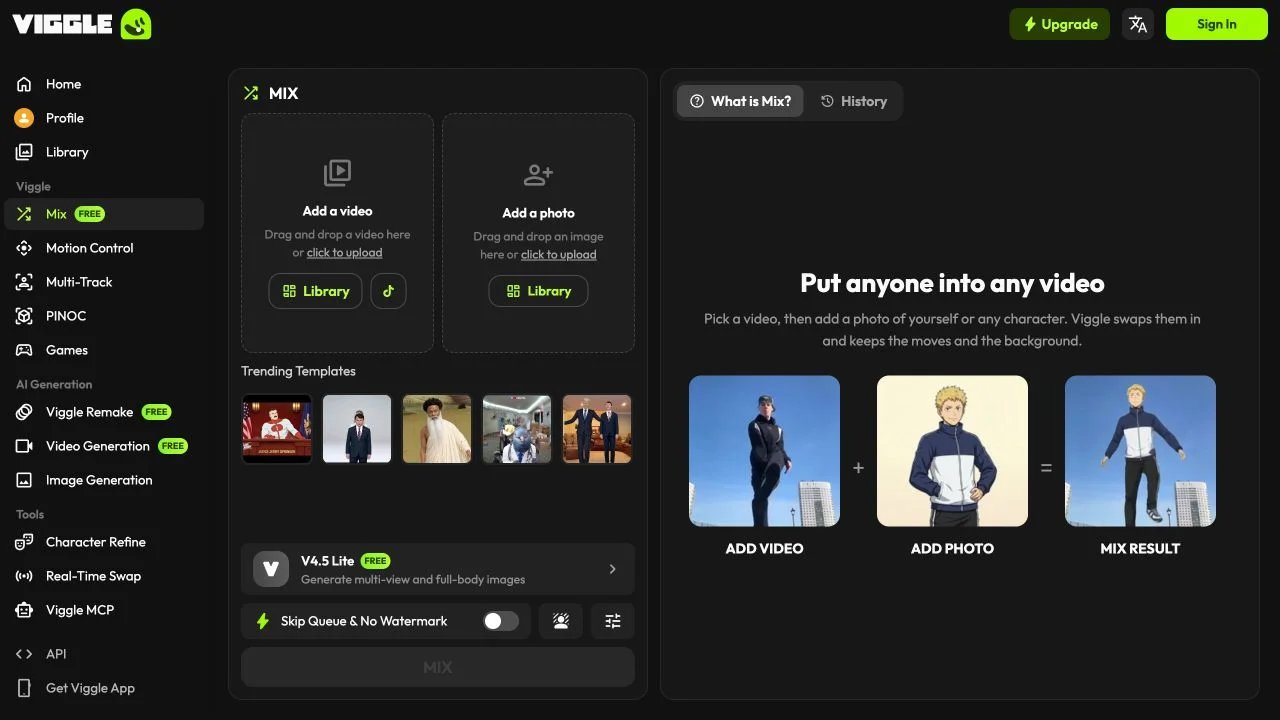Click the Image Generation icon
This screenshot has height=720, width=1280.
(24, 480)
